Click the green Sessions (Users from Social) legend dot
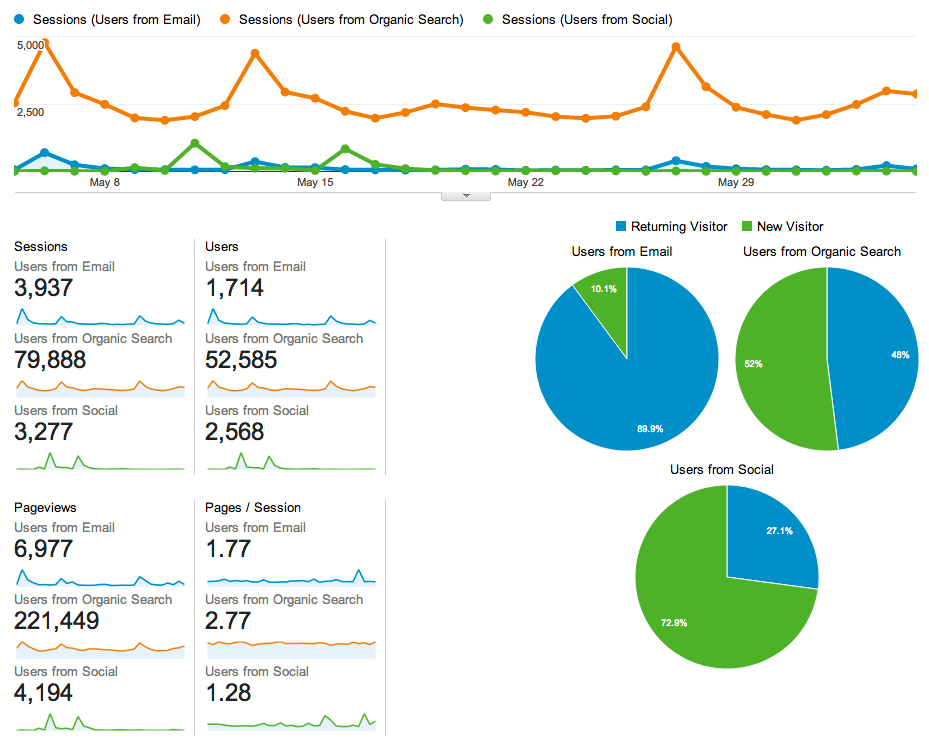The image size is (929, 744). coord(488,20)
